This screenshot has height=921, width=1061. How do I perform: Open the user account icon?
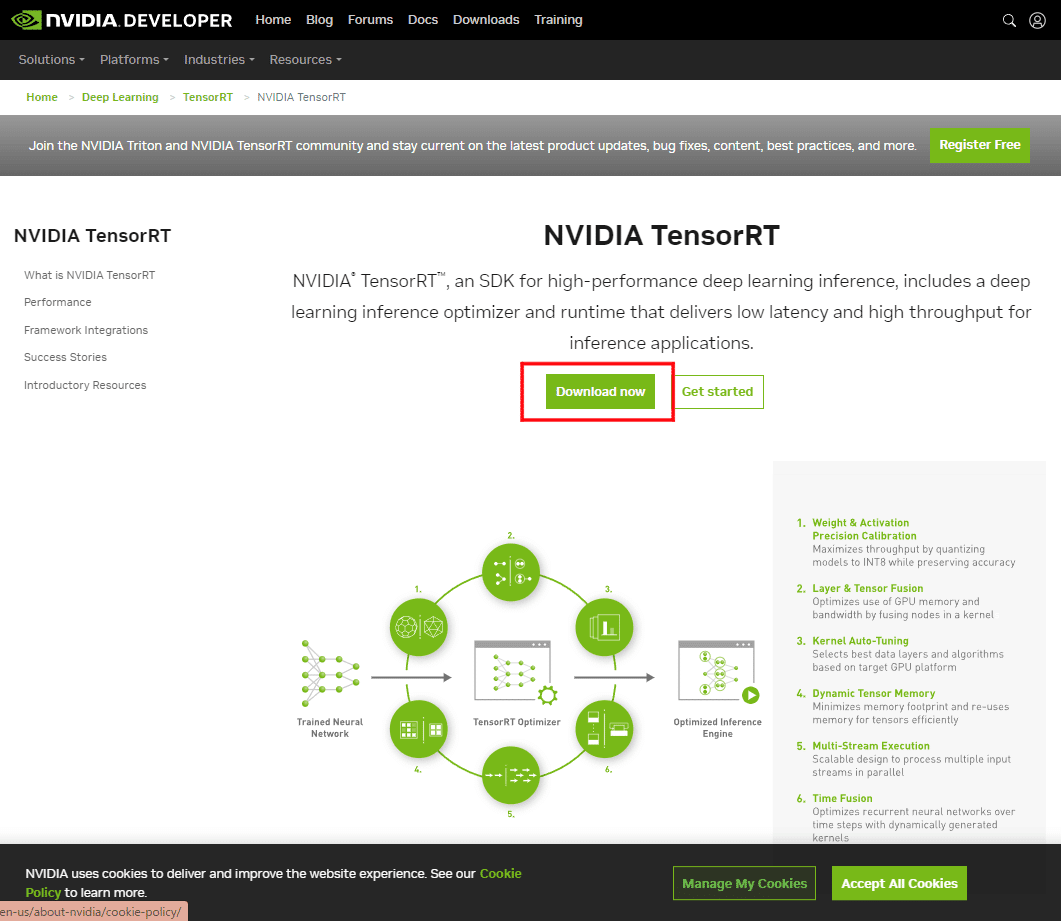1037,20
